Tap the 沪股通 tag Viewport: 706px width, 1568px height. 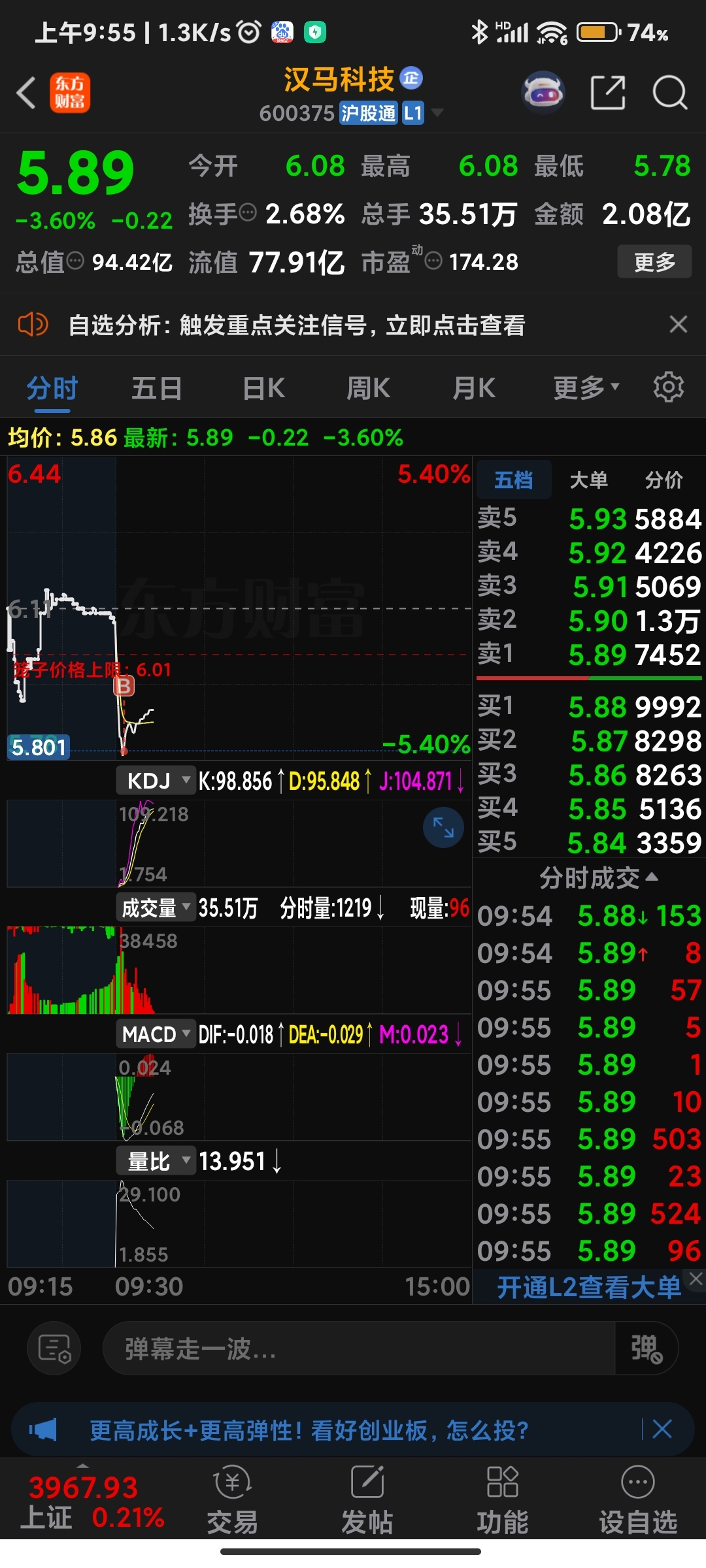tap(369, 113)
